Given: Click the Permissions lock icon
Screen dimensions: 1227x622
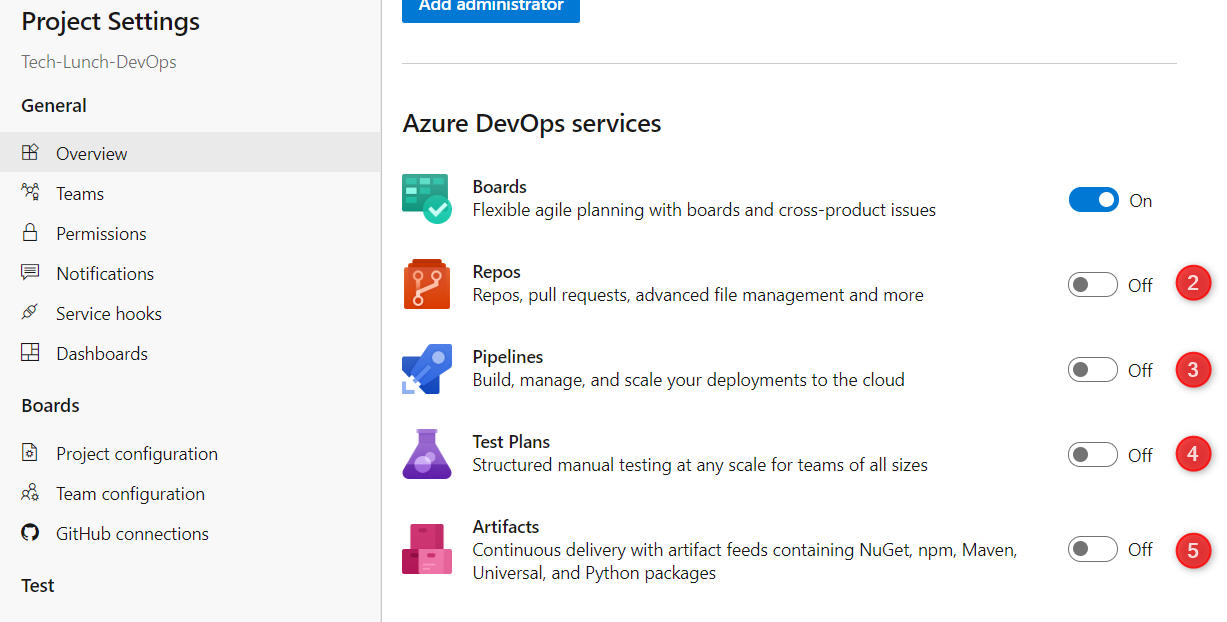Looking at the screenshot, I should pyautogui.click(x=30, y=233).
